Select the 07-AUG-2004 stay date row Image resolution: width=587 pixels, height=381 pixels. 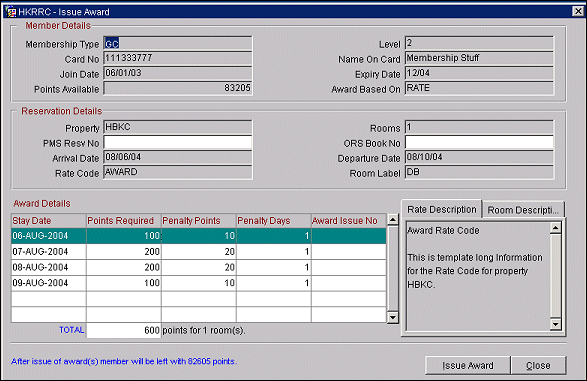tap(198, 252)
